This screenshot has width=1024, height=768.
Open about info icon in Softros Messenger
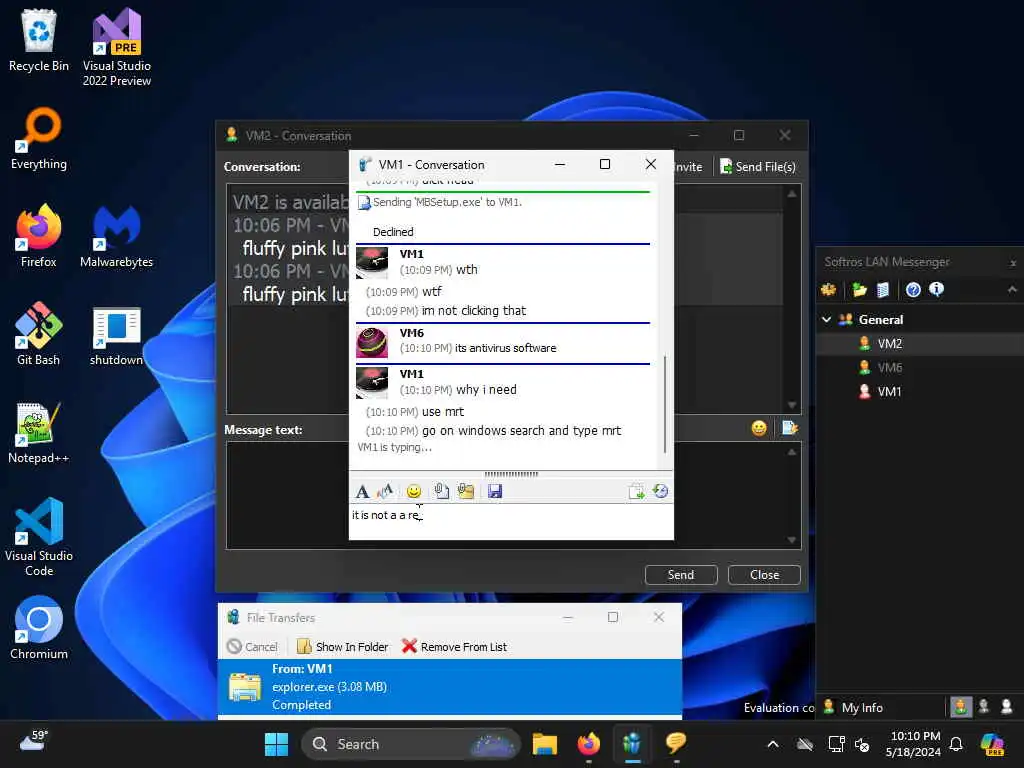coord(936,289)
